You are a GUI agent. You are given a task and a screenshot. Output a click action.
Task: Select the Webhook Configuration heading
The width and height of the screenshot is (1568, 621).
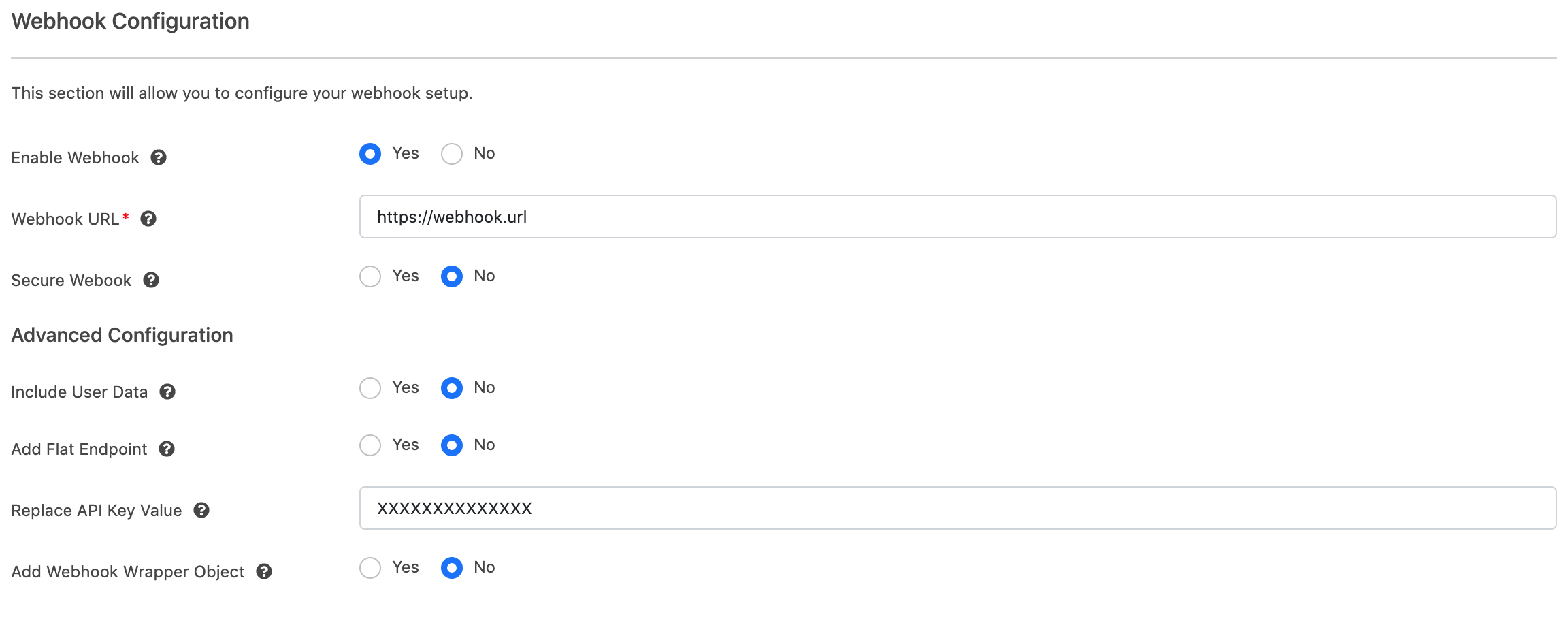(x=129, y=21)
